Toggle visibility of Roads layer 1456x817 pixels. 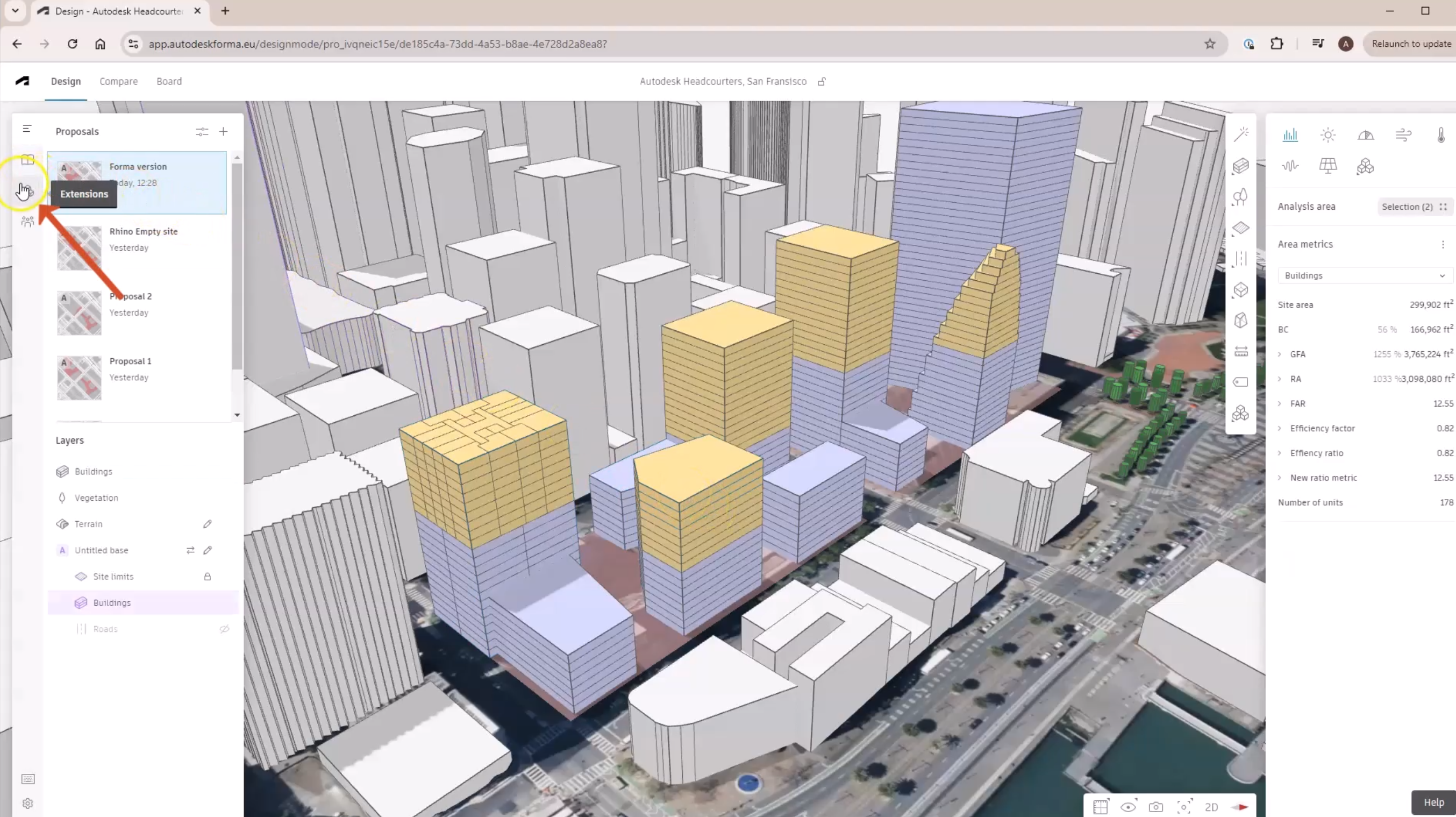(224, 628)
